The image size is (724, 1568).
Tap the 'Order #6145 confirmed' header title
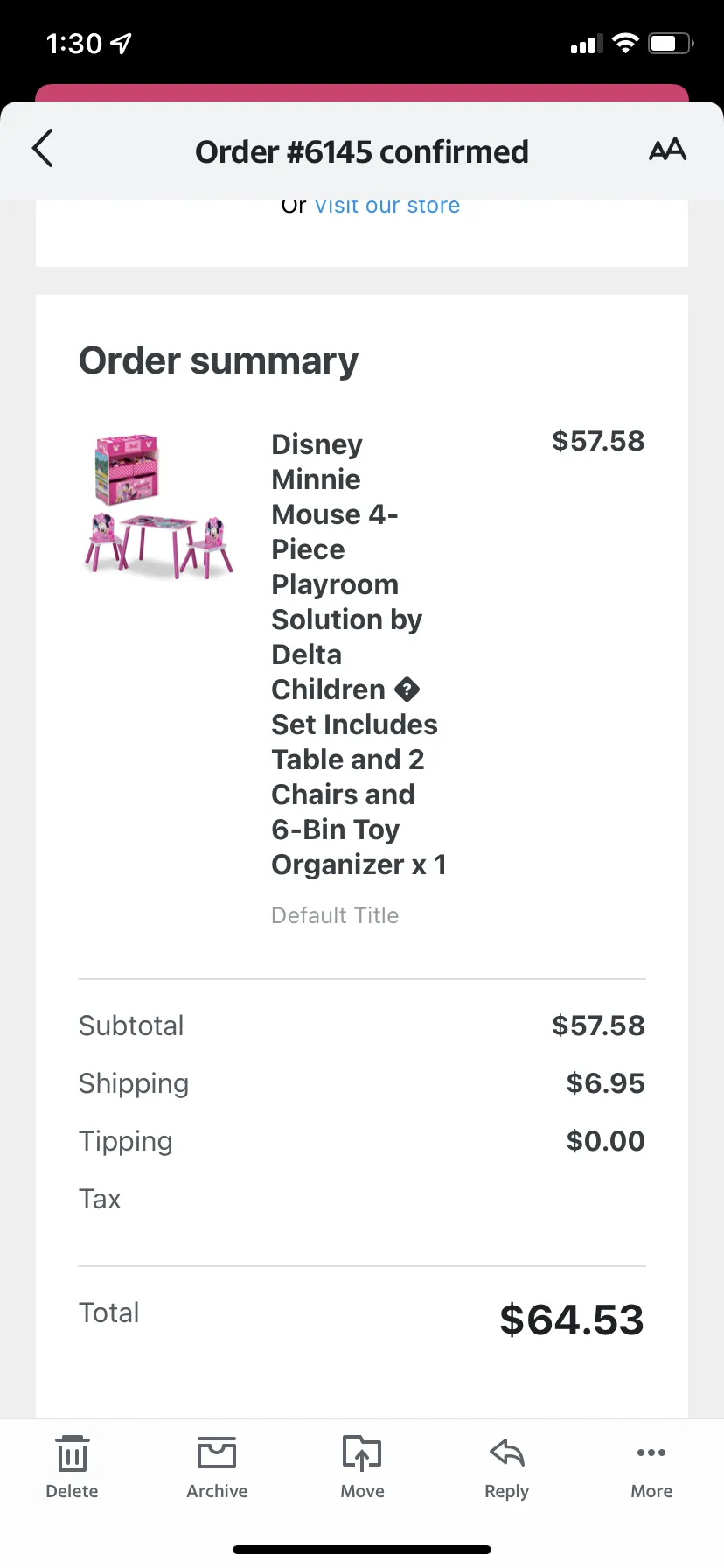pos(362,151)
